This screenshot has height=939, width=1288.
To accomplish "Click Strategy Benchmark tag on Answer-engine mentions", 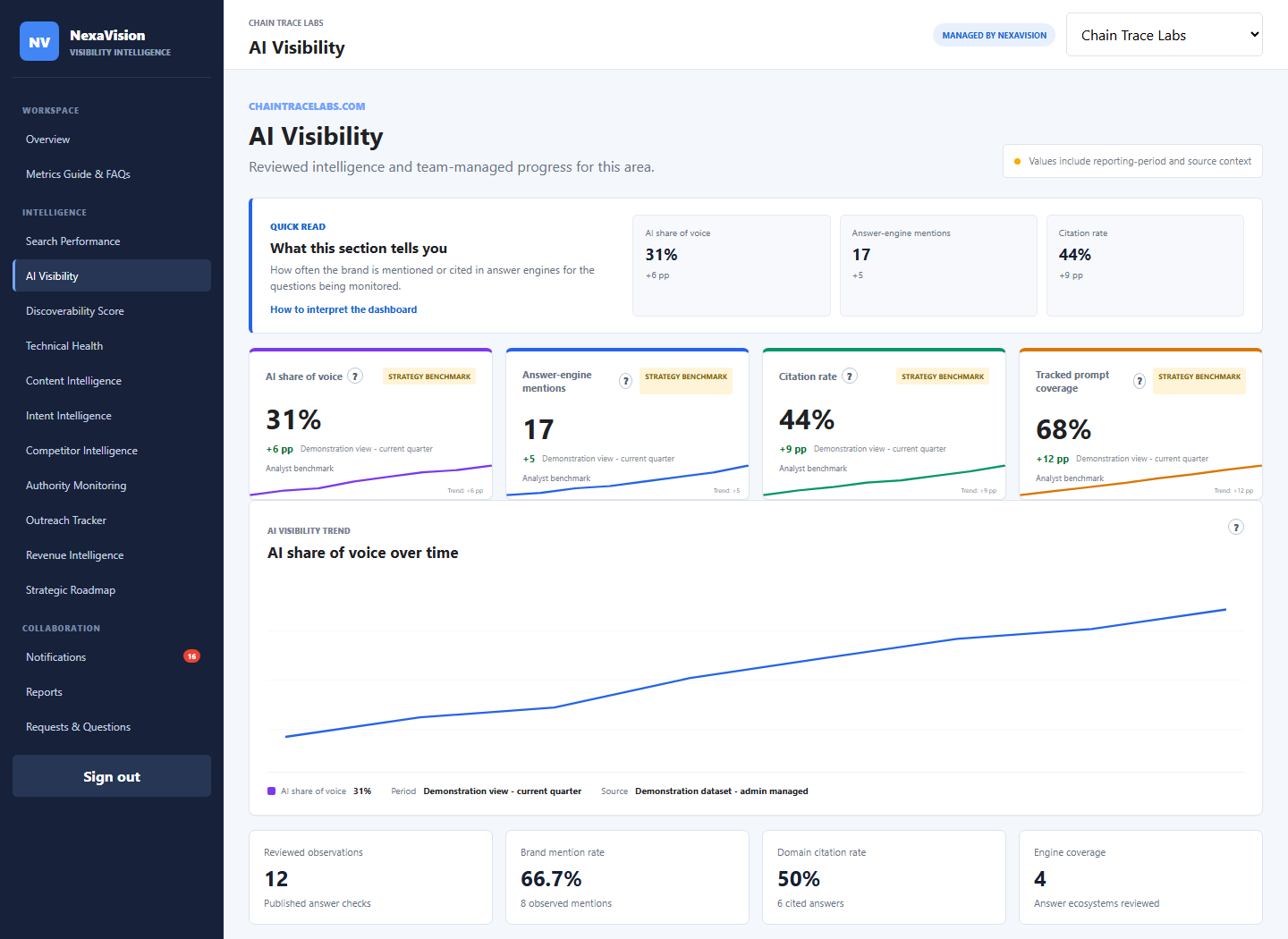I will tap(686, 381).
